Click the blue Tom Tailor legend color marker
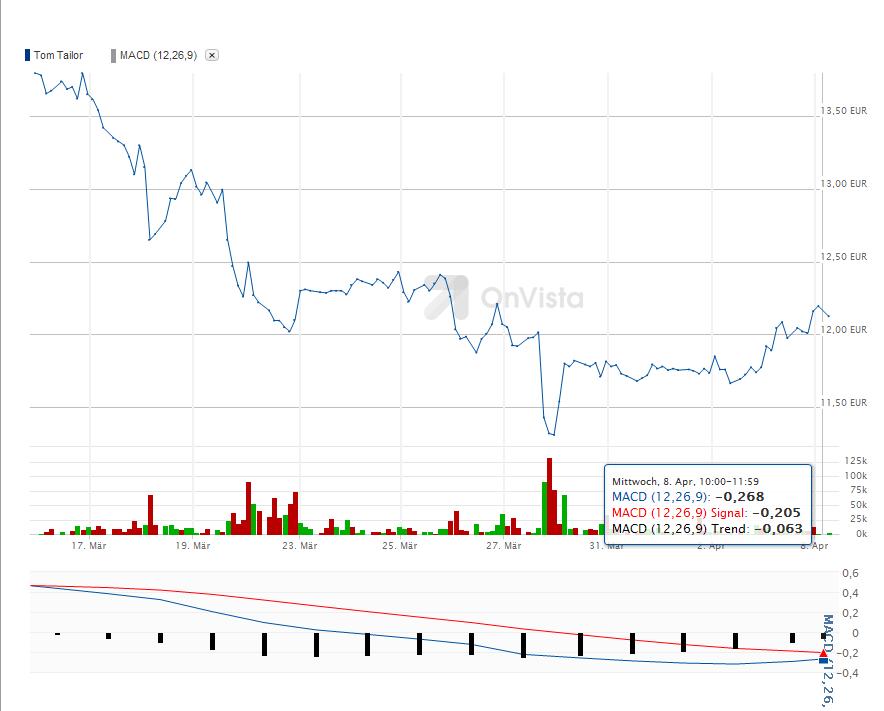The image size is (884, 711). point(28,55)
